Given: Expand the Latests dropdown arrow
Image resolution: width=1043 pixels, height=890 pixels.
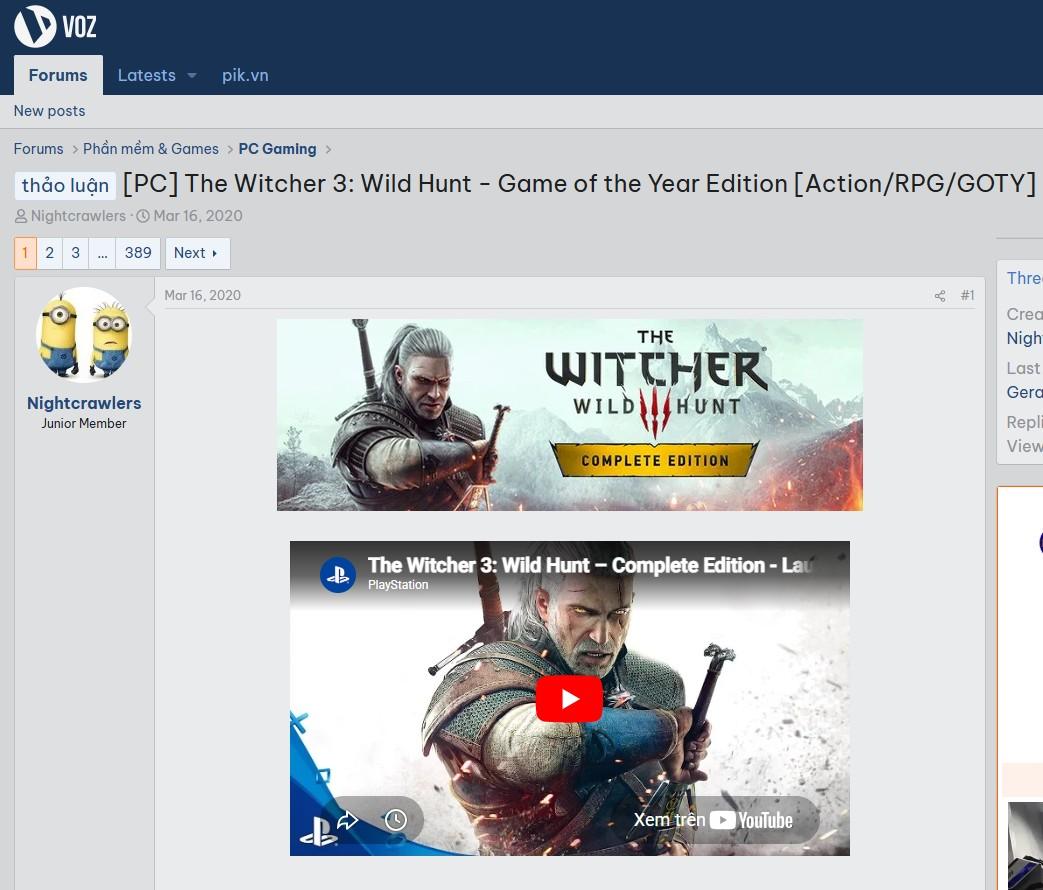Looking at the screenshot, I should (192, 76).
